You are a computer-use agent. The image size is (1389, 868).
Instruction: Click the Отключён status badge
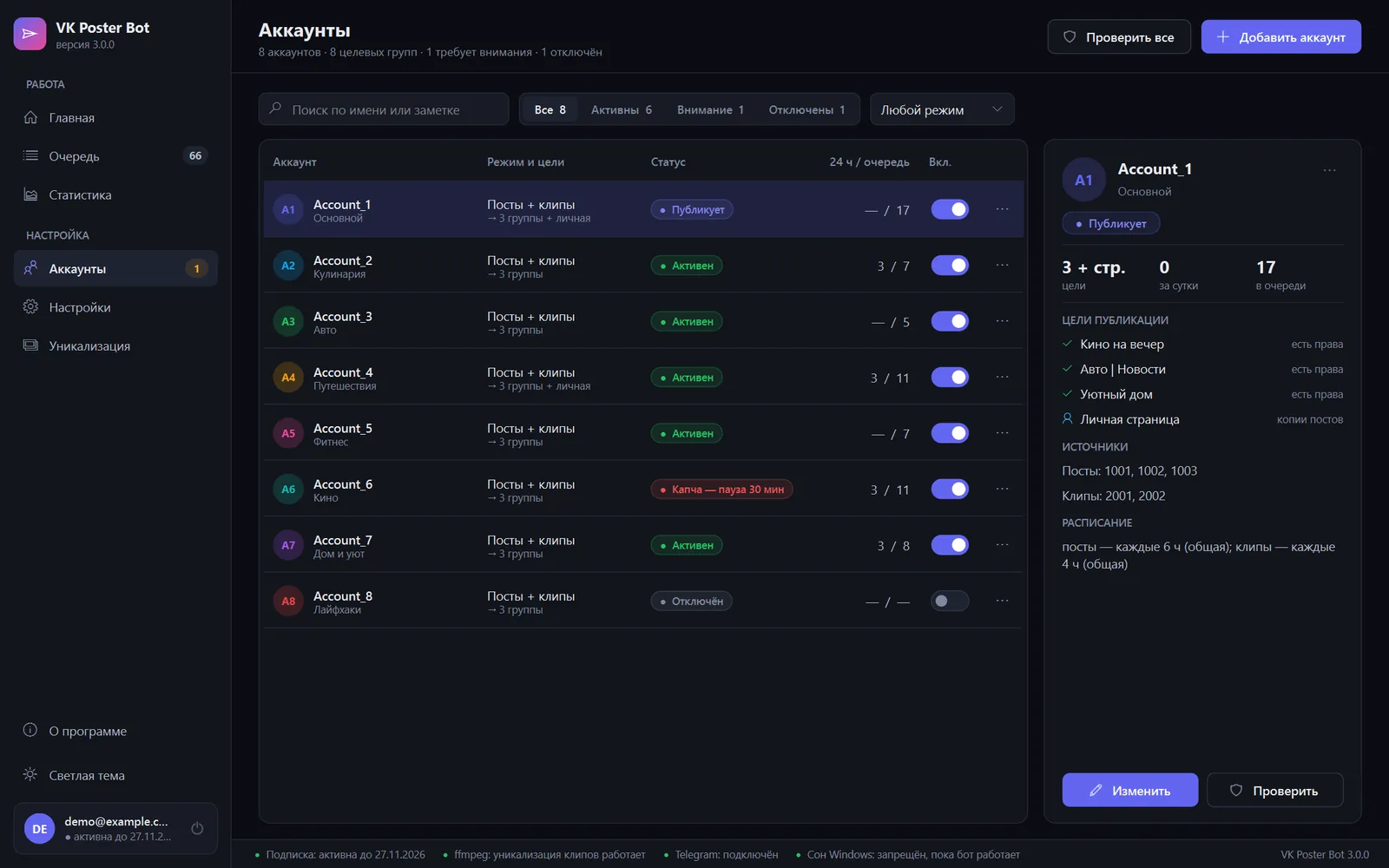click(x=691, y=602)
